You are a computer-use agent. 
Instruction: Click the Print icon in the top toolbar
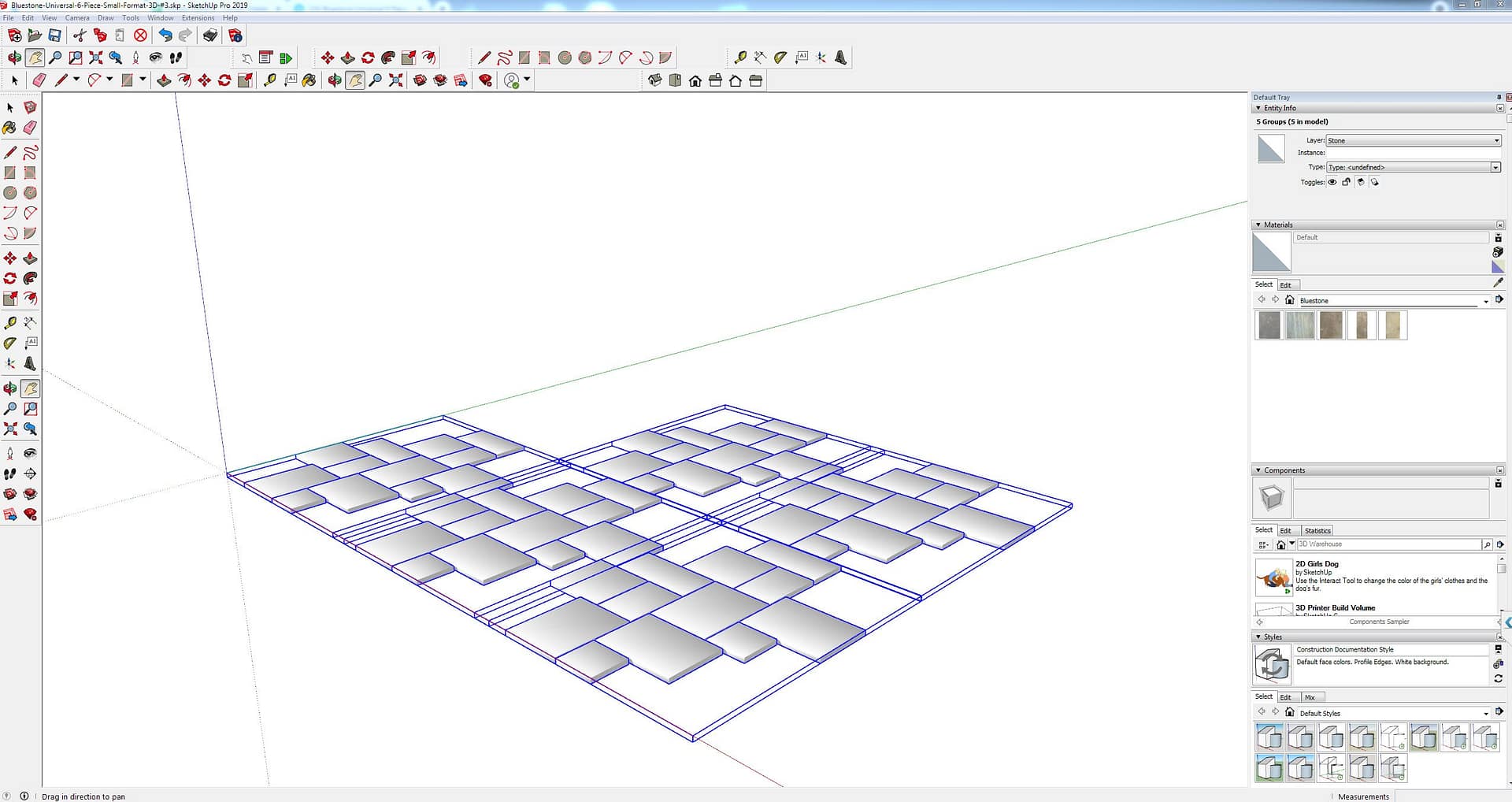[x=210, y=35]
